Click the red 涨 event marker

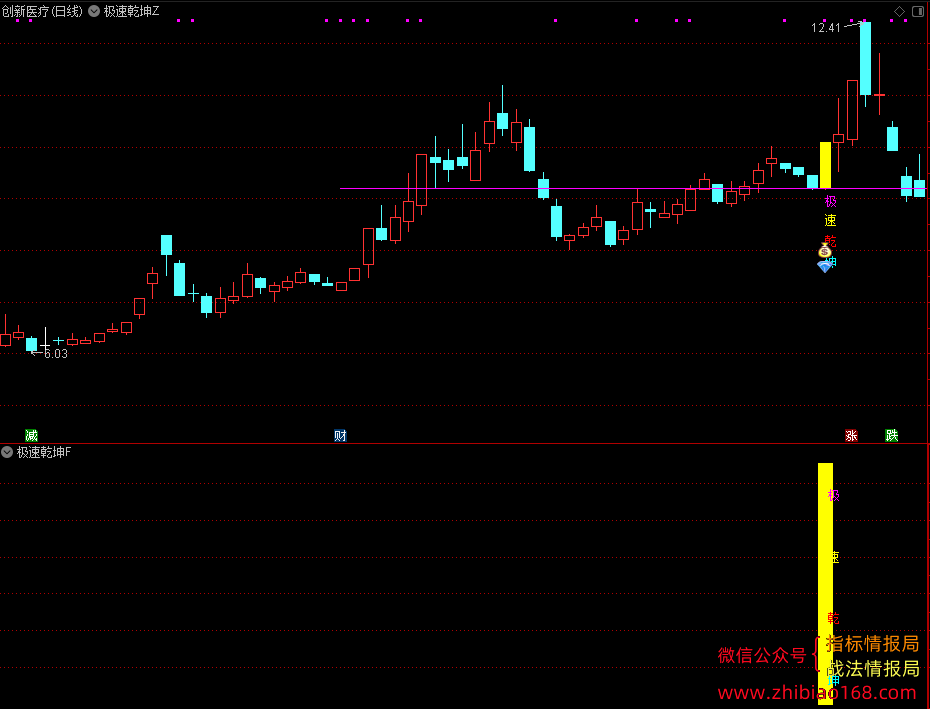[851, 435]
